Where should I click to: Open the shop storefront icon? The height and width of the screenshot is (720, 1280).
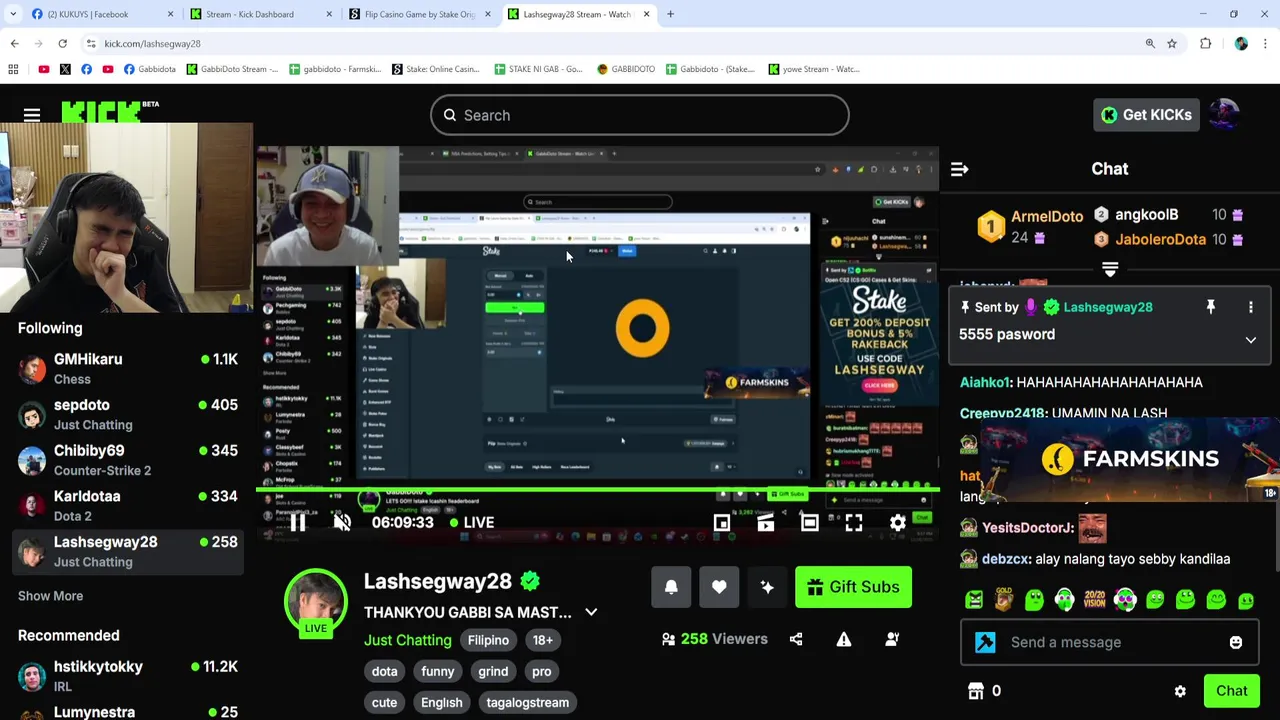[976, 691]
